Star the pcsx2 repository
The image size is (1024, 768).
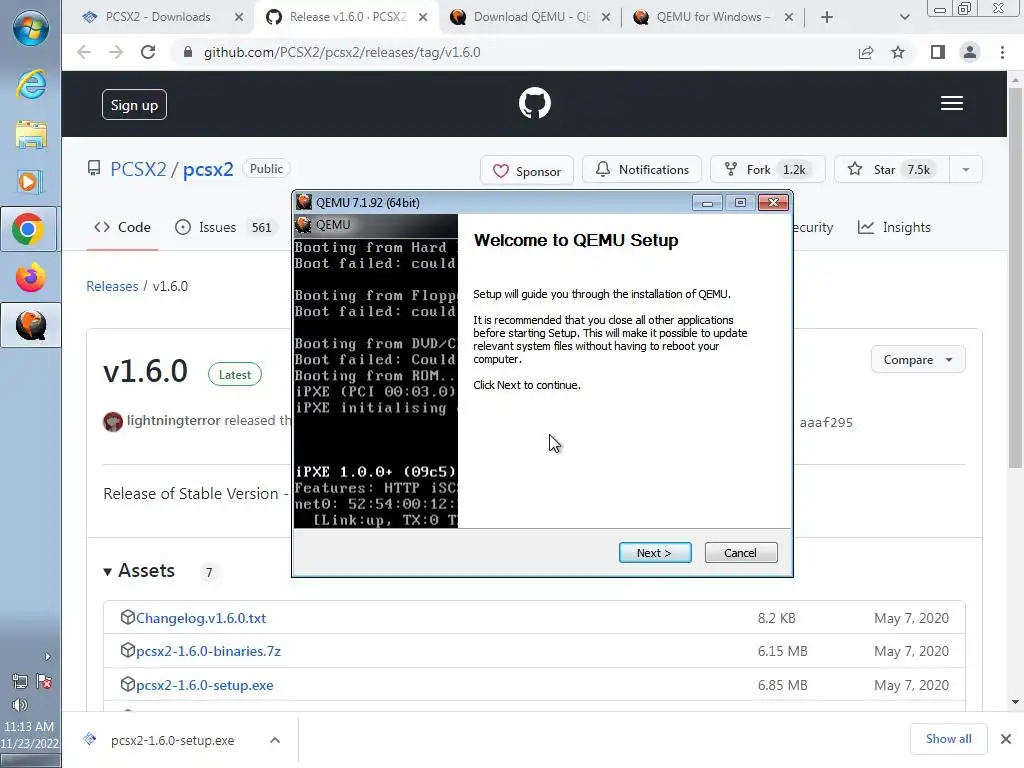(x=893, y=170)
